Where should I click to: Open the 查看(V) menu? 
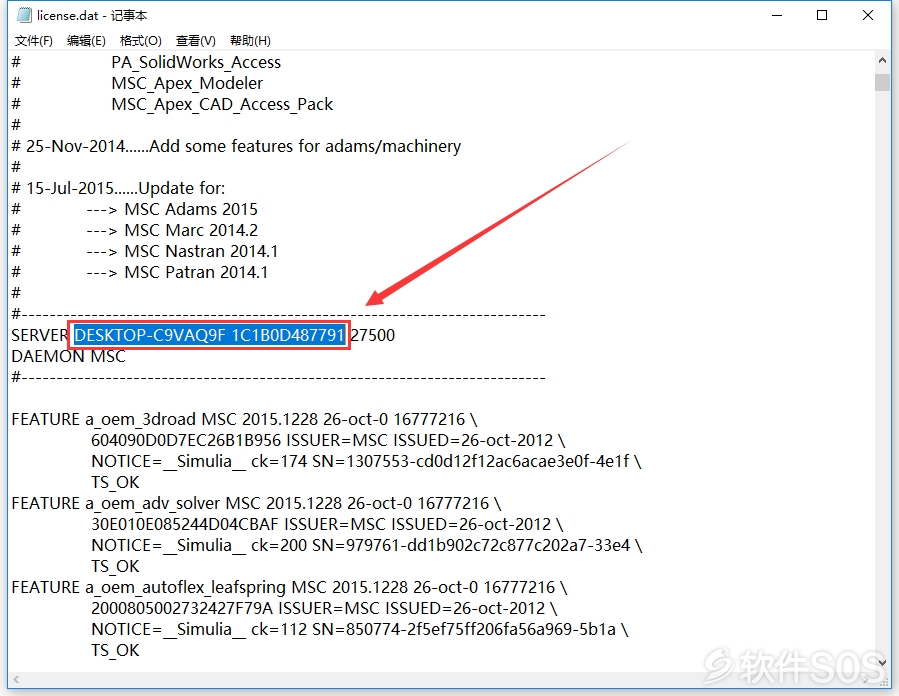coord(196,41)
